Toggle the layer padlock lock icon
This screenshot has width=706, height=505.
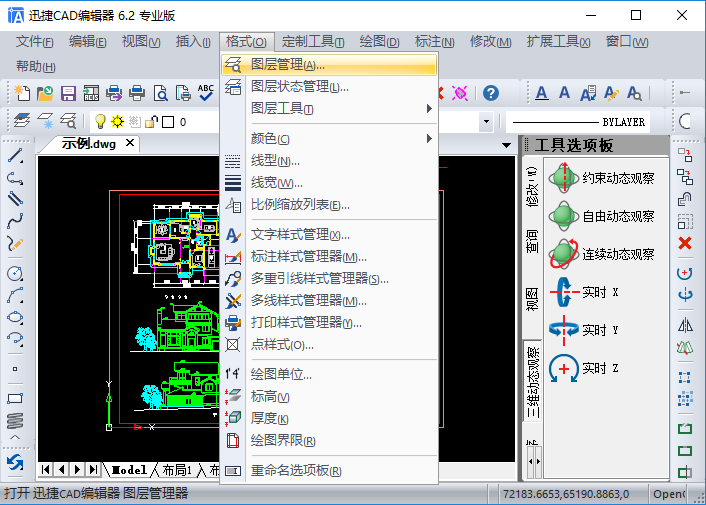152,122
